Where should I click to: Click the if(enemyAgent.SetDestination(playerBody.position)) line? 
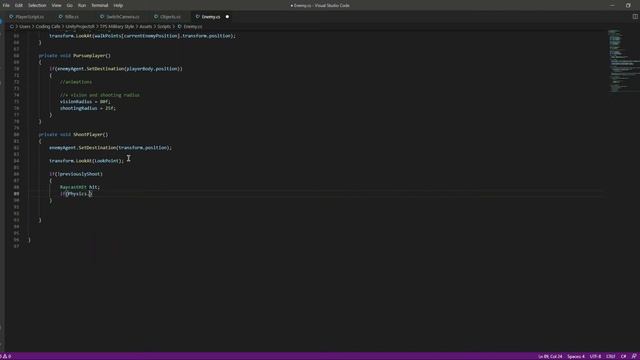coord(116,69)
